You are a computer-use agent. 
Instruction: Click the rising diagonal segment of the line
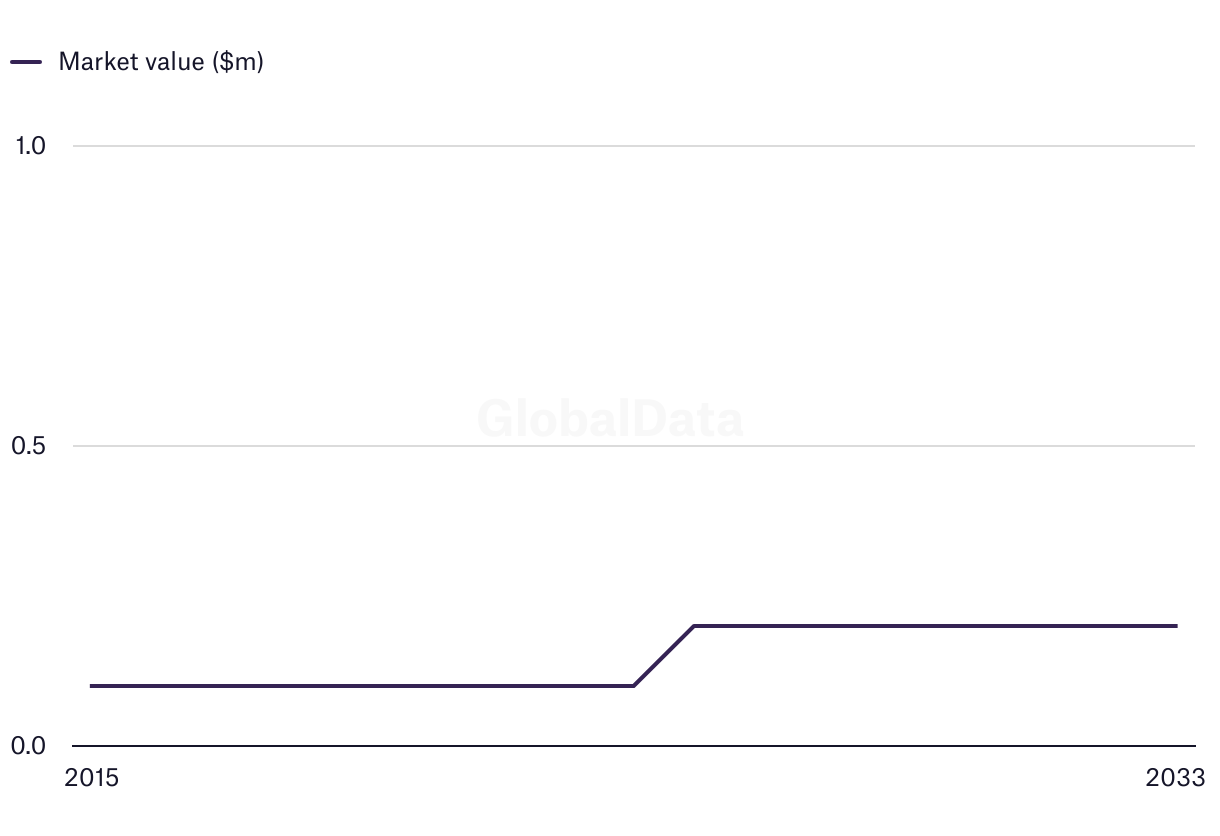coord(664,656)
